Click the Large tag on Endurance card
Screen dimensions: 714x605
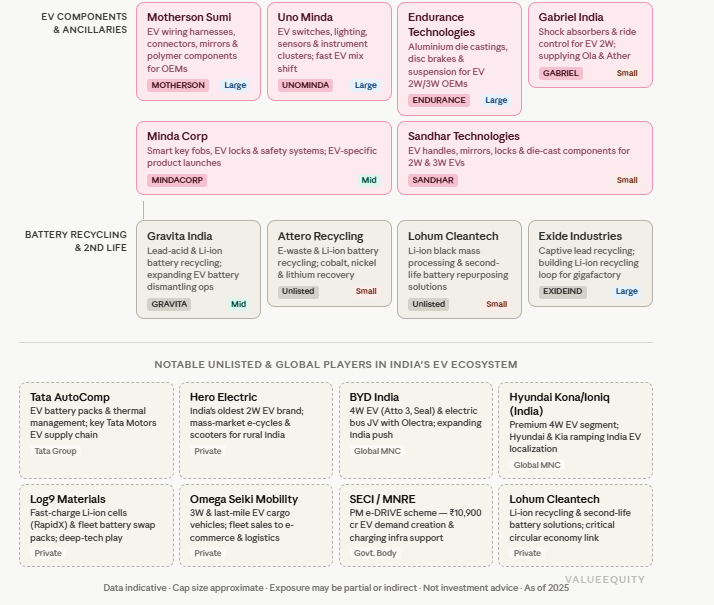pyautogui.click(x=496, y=100)
